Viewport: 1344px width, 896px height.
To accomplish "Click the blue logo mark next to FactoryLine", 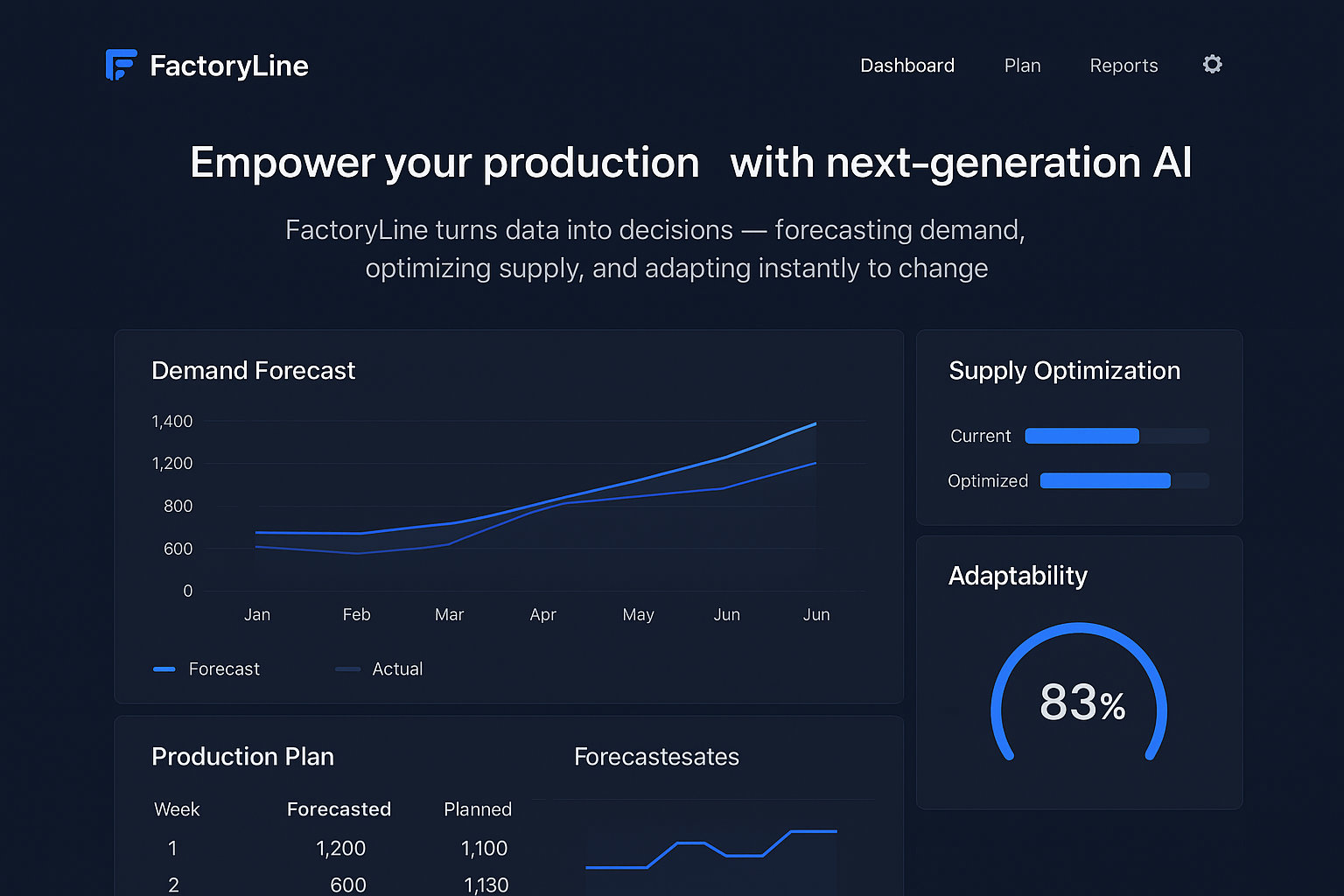I will click(121, 64).
